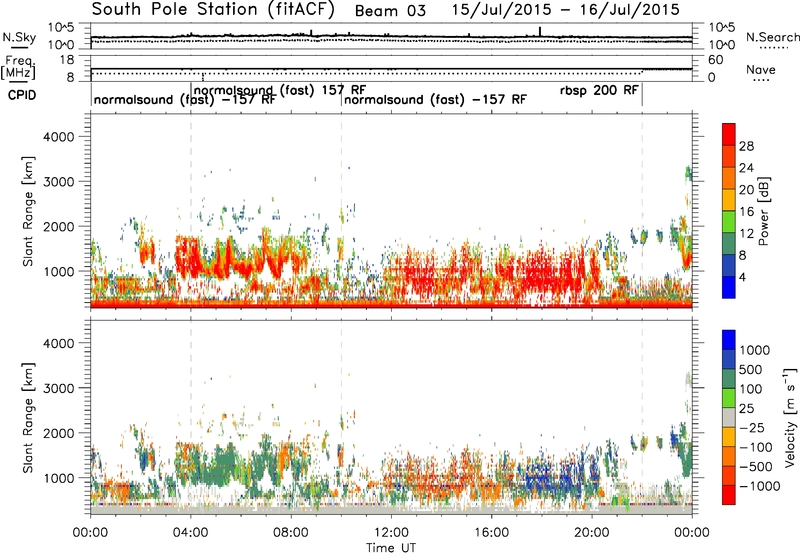Click the 15/Jul/2015 – 16/Jul/2015 date range
The width and height of the screenshot is (800, 554).
click(565, 9)
